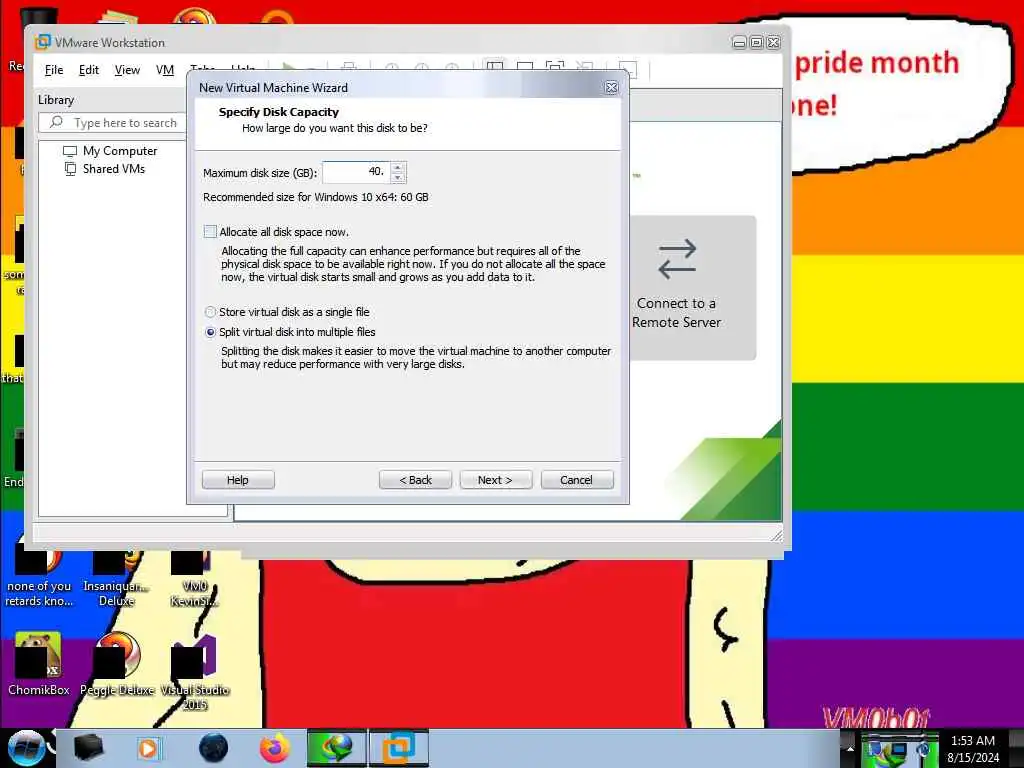Click the magnifier icon in Library search
The width and height of the screenshot is (1024, 768).
(57, 122)
